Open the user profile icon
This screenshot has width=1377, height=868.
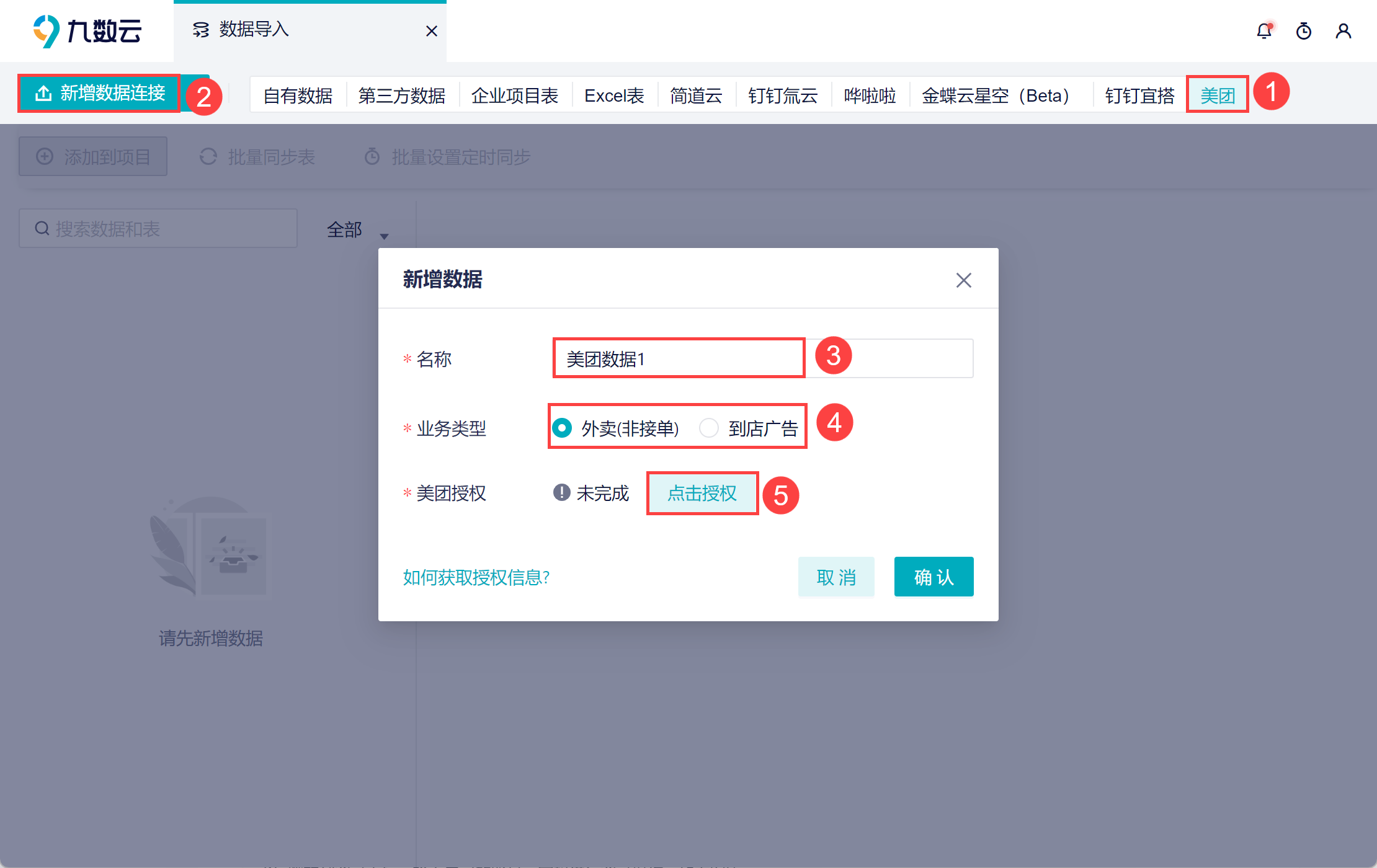[1344, 31]
